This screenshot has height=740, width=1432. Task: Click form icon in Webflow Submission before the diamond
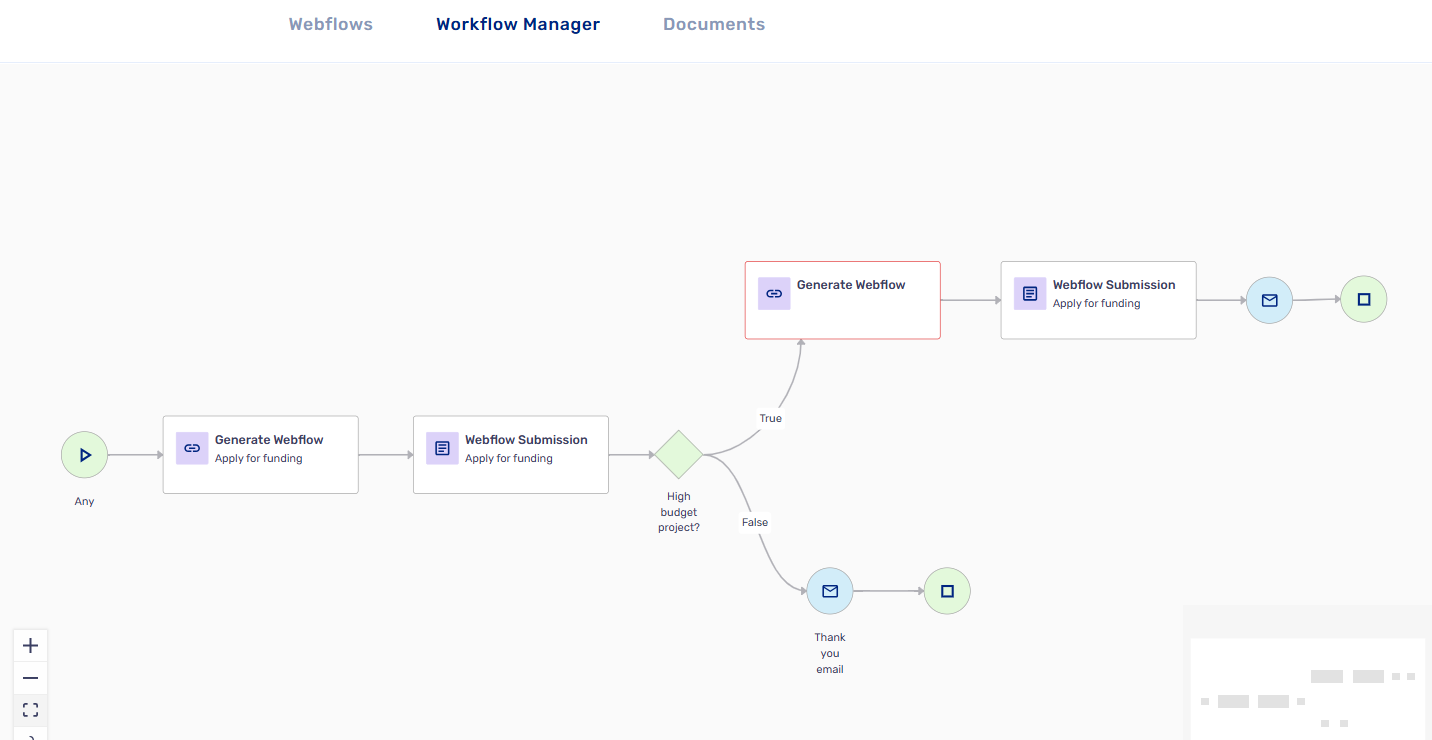pyautogui.click(x=442, y=448)
